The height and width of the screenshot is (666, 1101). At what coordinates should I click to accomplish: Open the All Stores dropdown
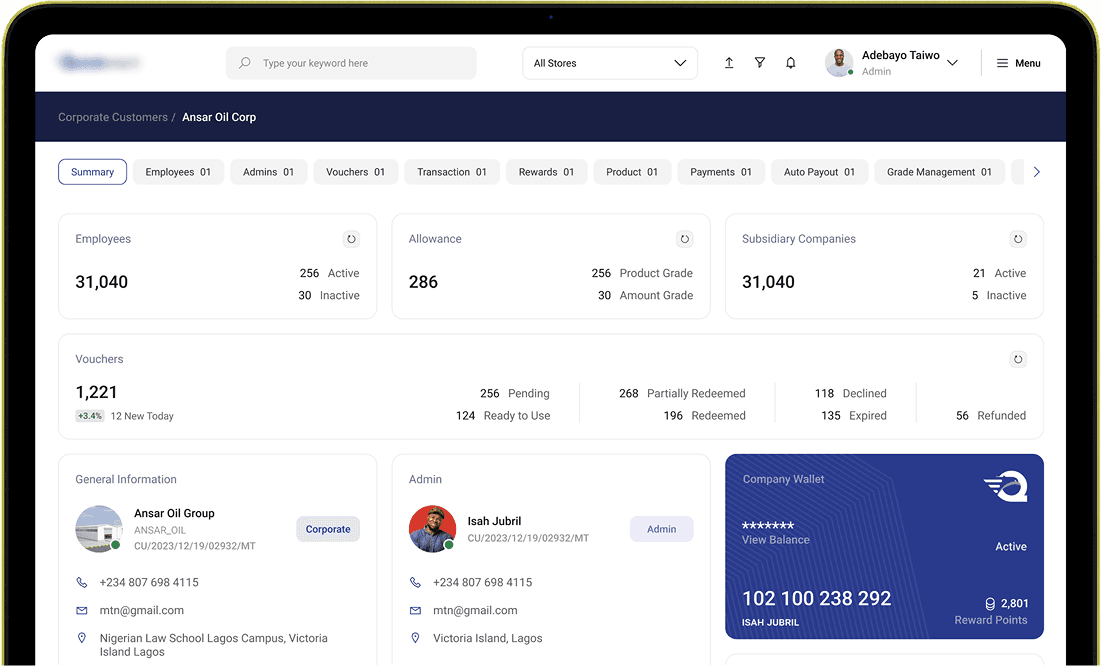click(609, 63)
